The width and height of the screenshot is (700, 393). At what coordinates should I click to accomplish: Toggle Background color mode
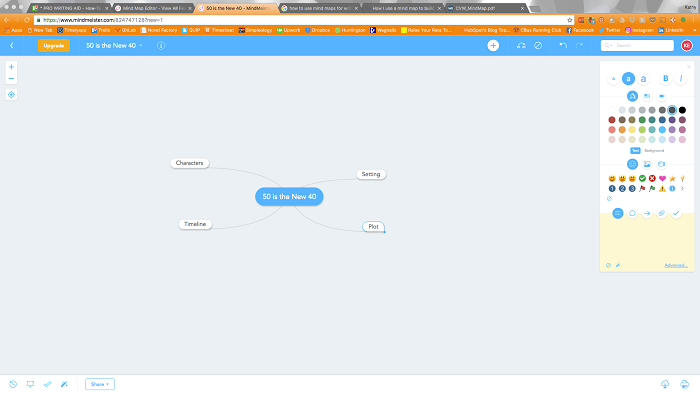(654, 151)
